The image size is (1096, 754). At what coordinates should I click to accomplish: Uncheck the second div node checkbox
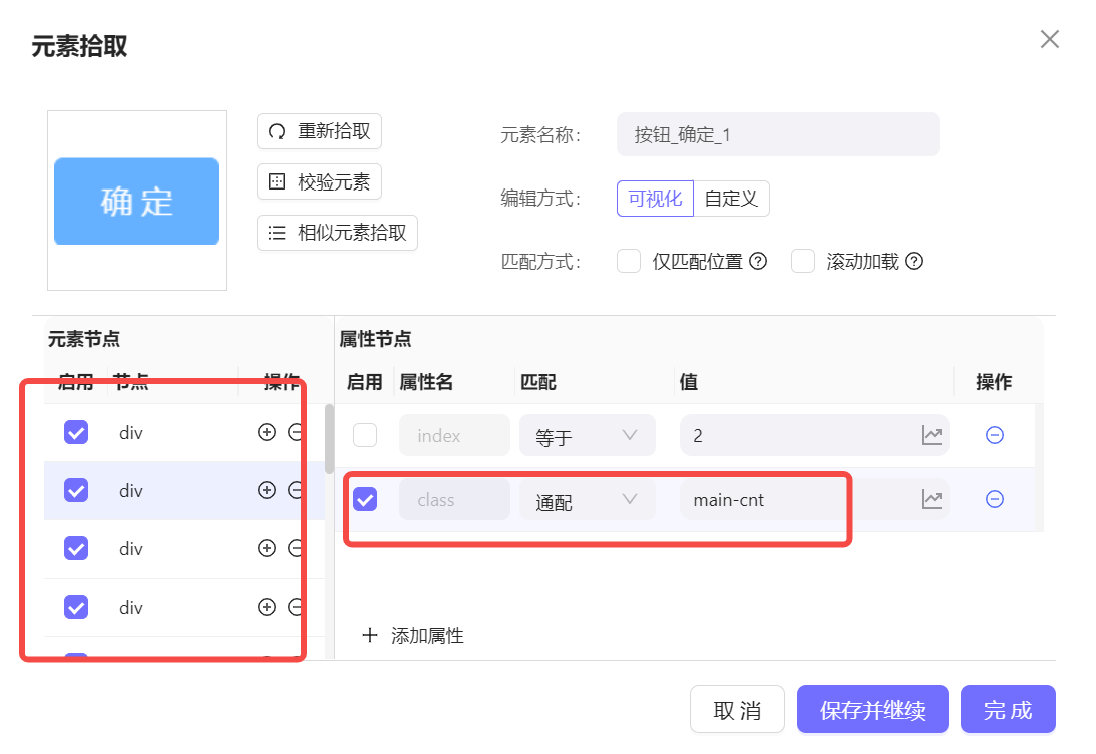pos(76,490)
